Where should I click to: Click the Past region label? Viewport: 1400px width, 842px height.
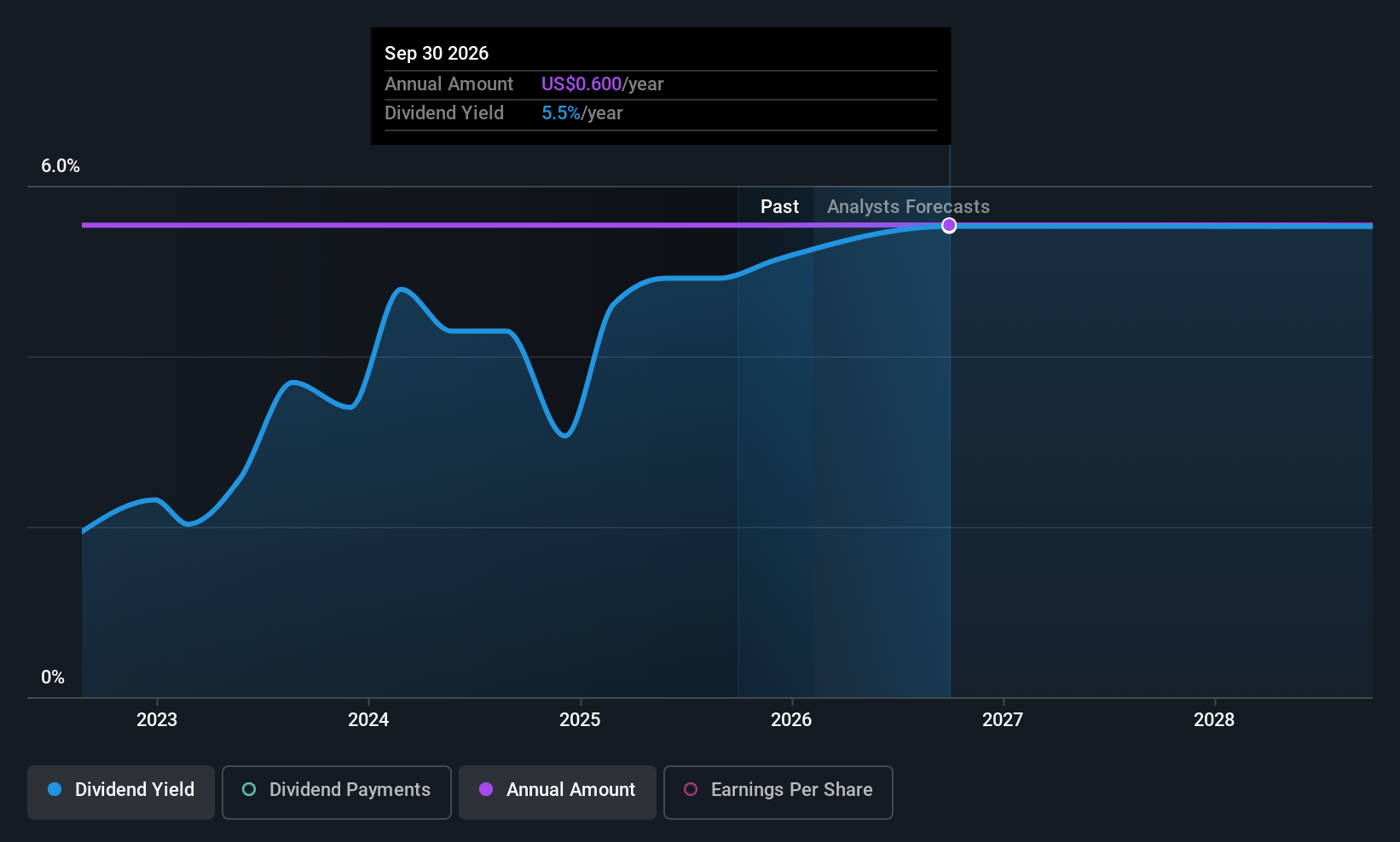click(779, 207)
